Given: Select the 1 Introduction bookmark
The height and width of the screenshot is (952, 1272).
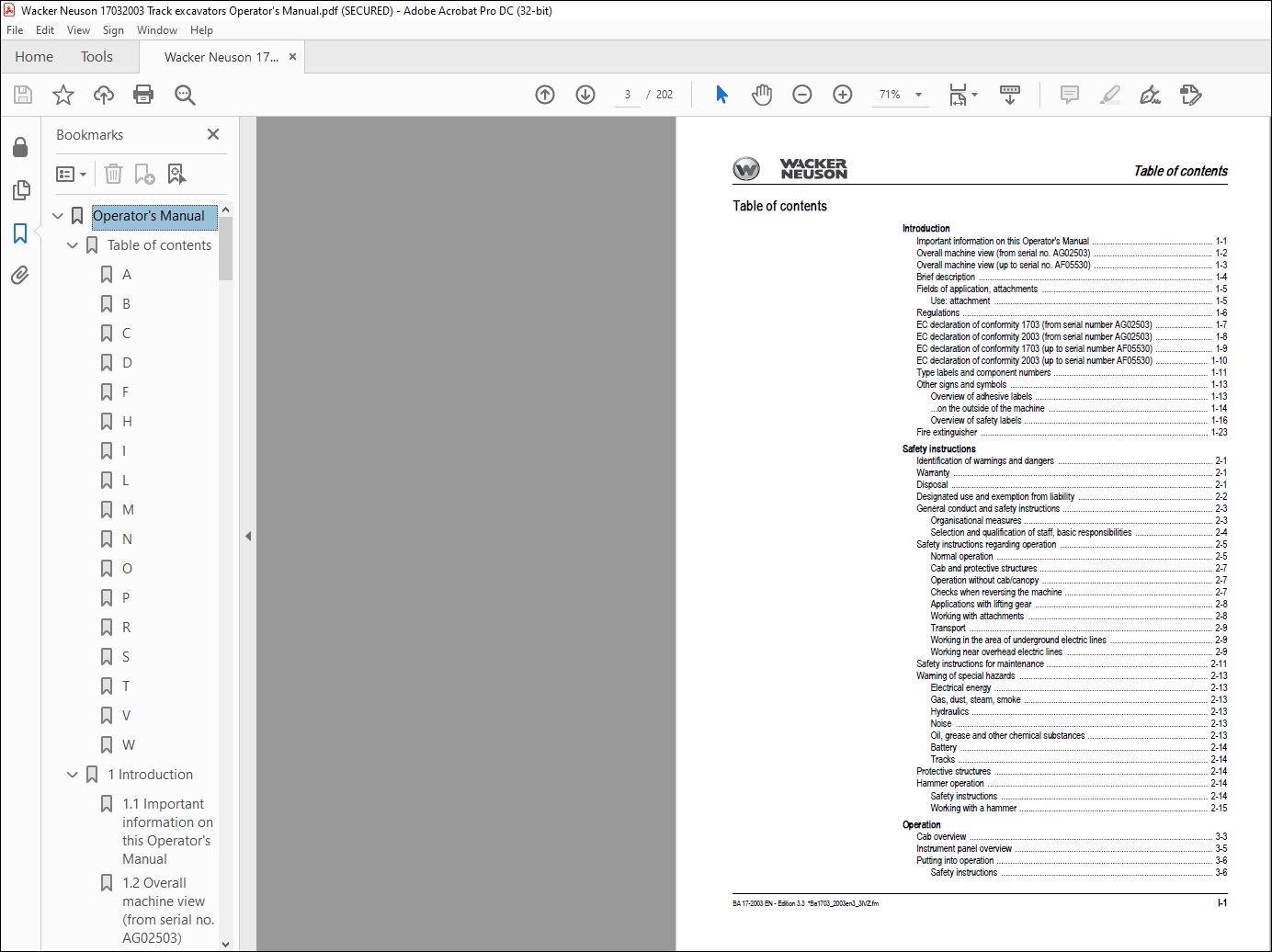Looking at the screenshot, I should pos(150,775).
